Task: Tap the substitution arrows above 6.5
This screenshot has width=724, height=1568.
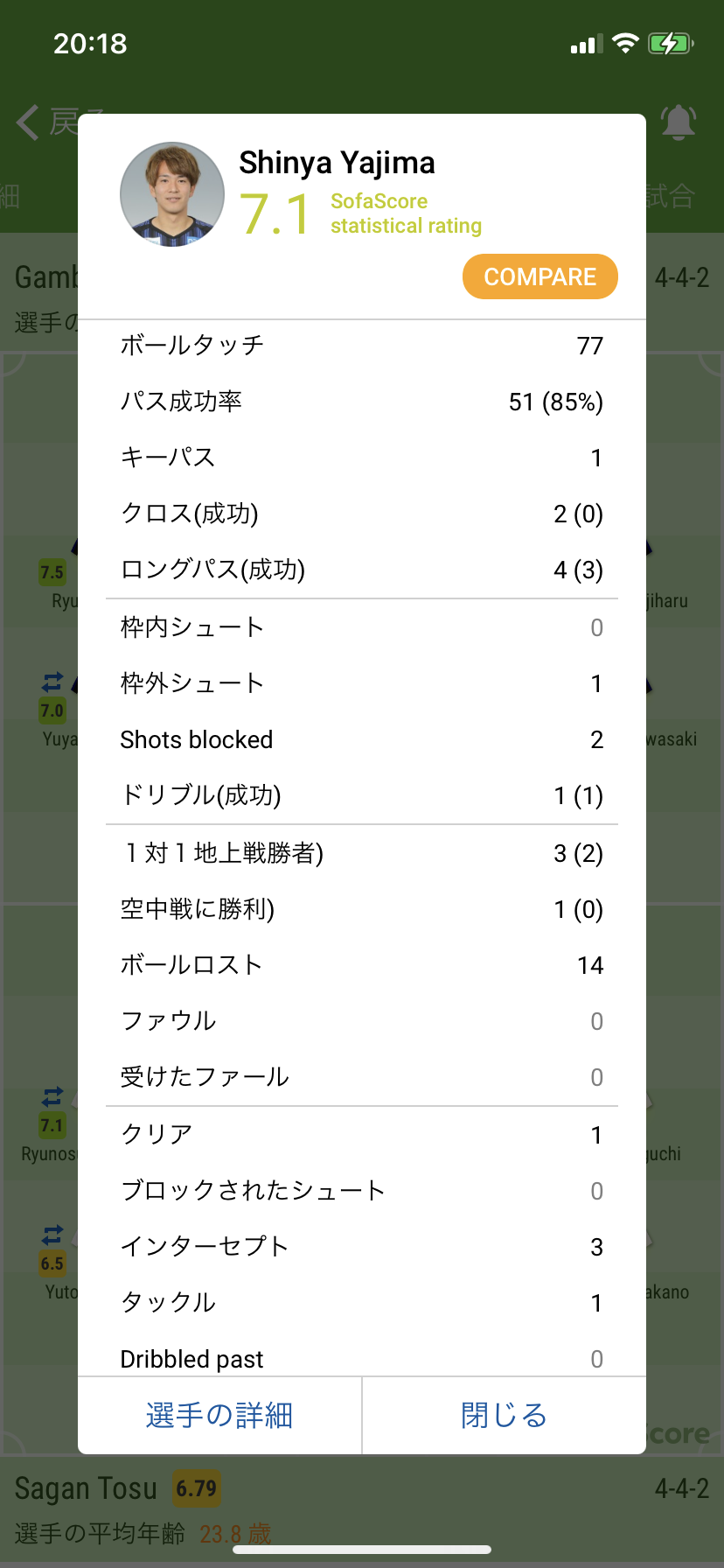Action: (x=52, y=1234)
